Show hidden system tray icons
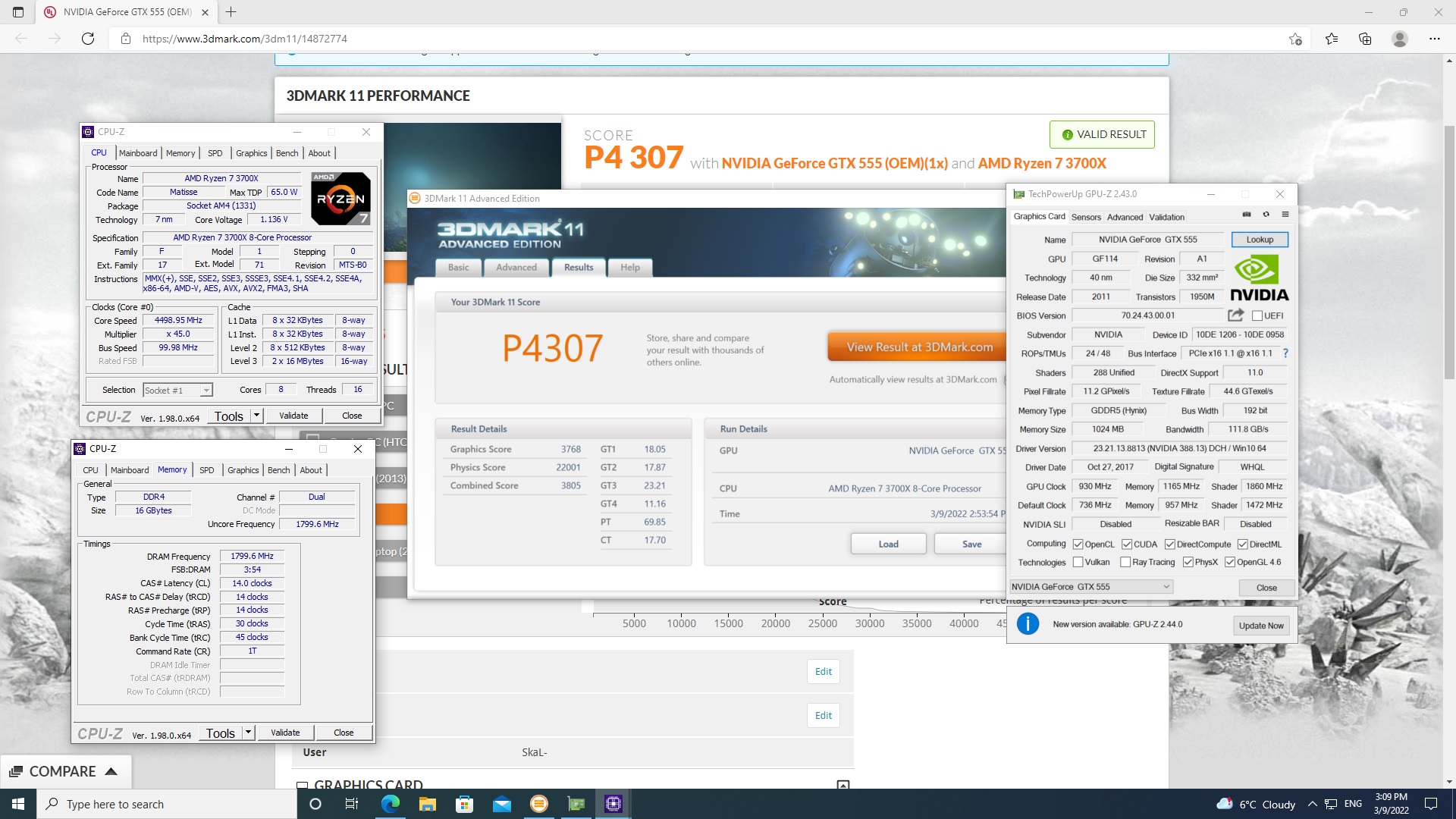 [1312, 804]
